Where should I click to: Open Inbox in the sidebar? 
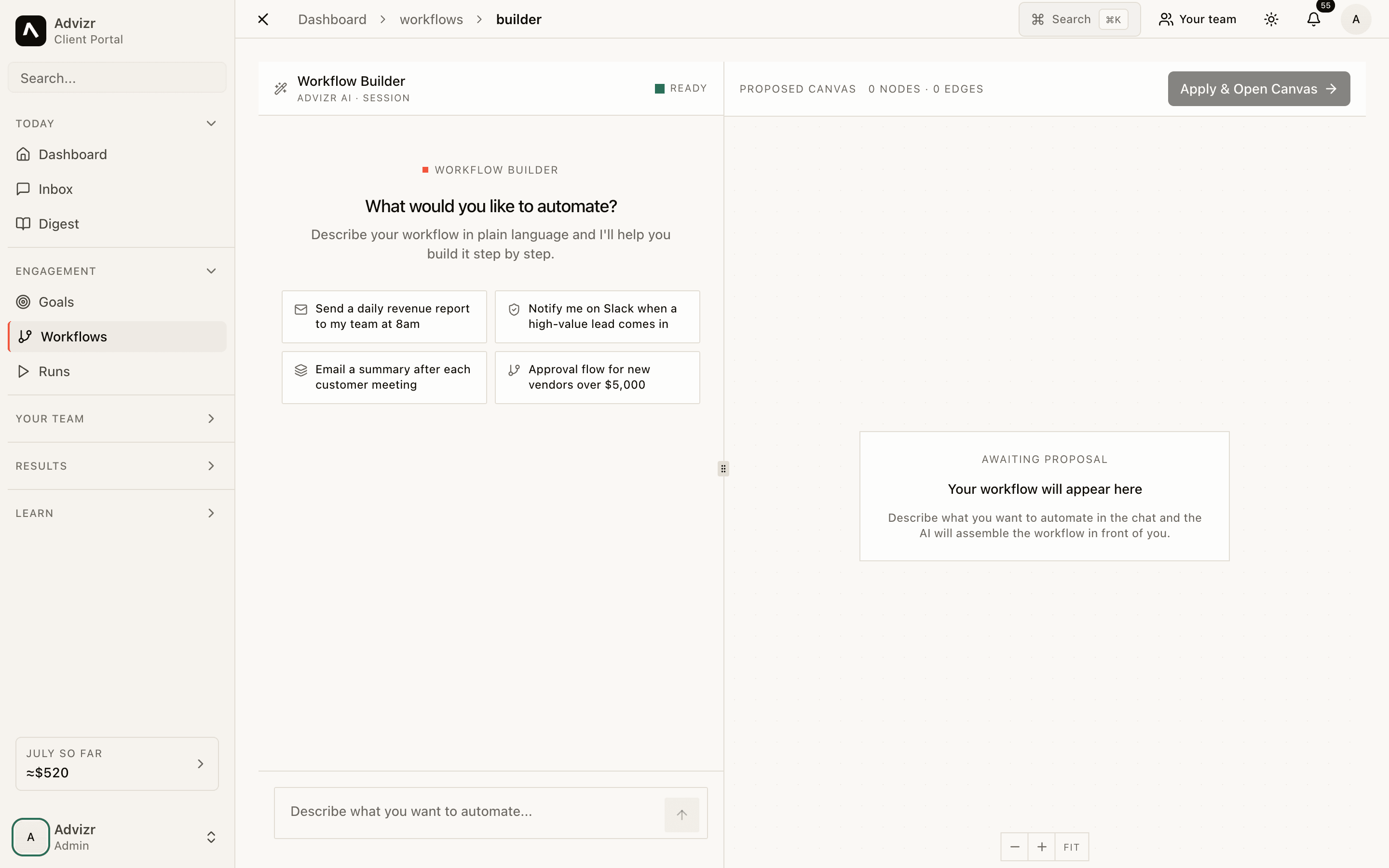pyautogui.click(x=117, y=189)
